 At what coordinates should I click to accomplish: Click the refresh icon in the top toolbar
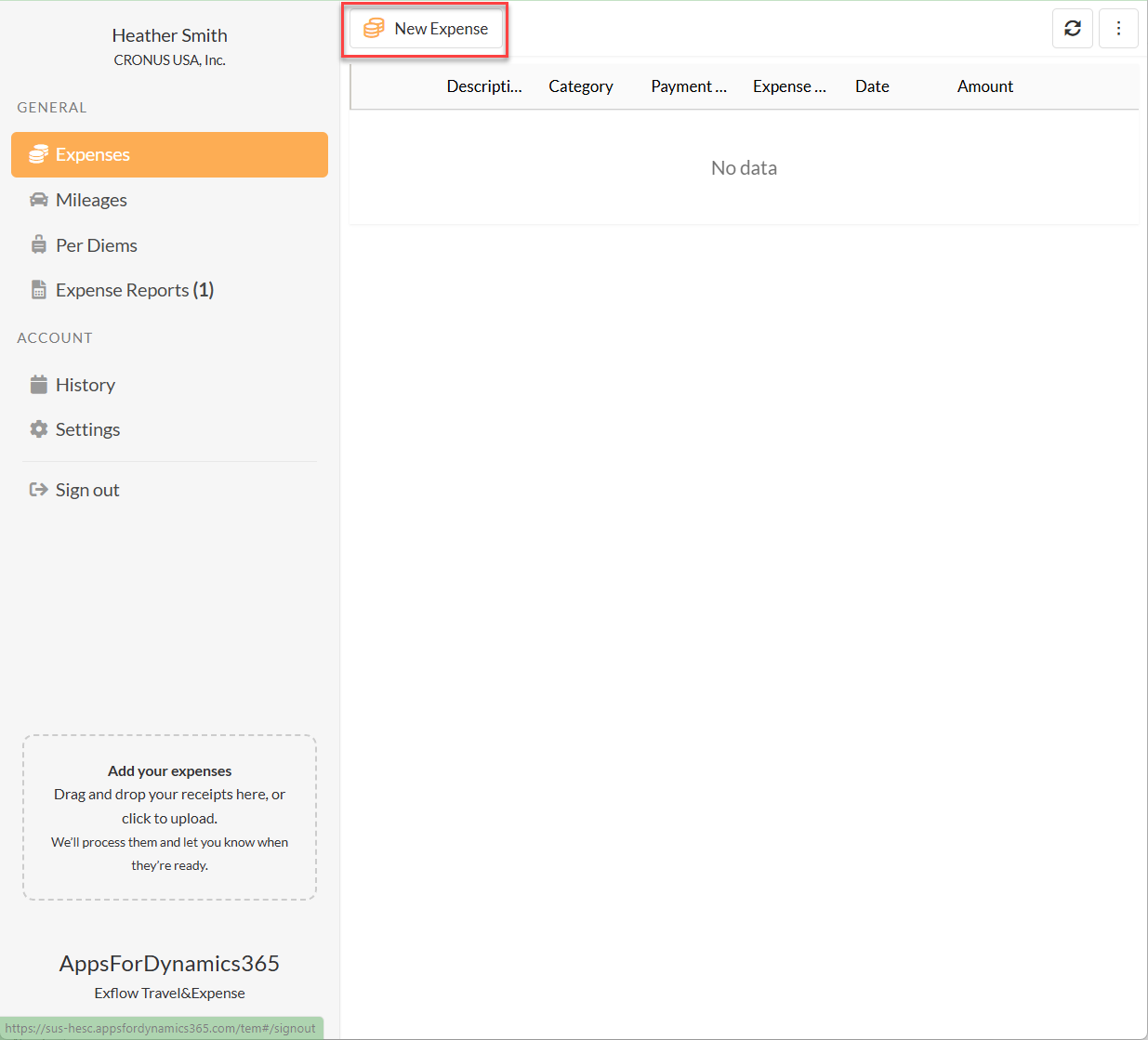click(x=1072, y=29)
